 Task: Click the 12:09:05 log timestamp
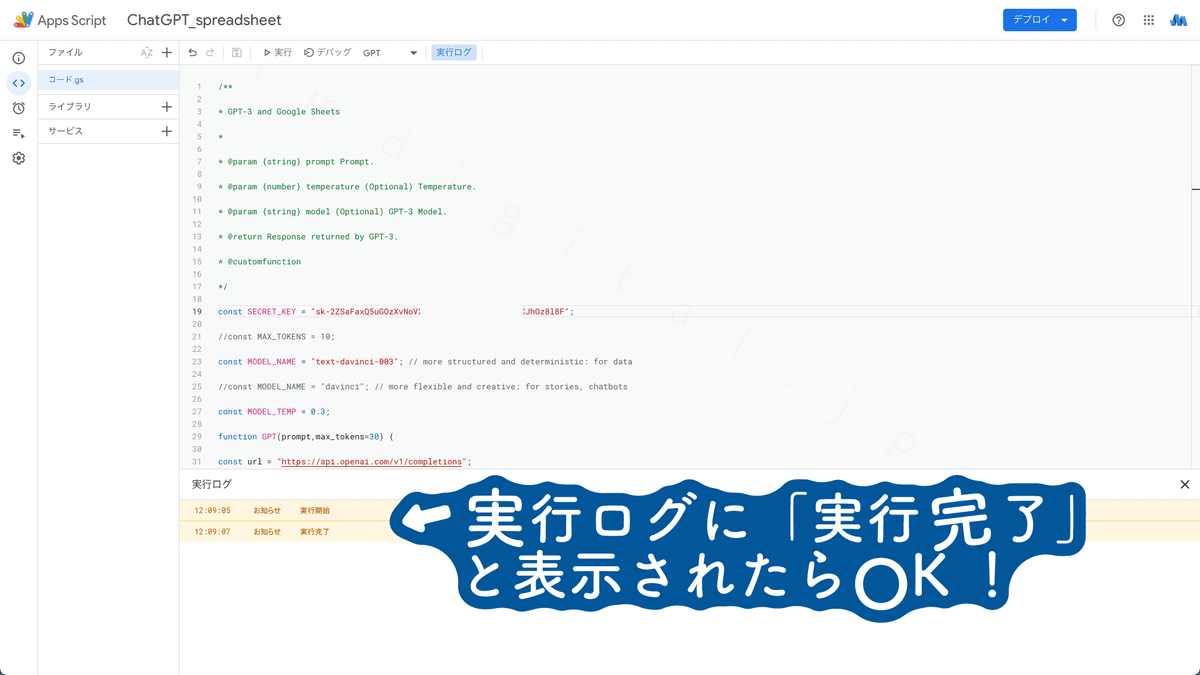(x=212, y=511)
